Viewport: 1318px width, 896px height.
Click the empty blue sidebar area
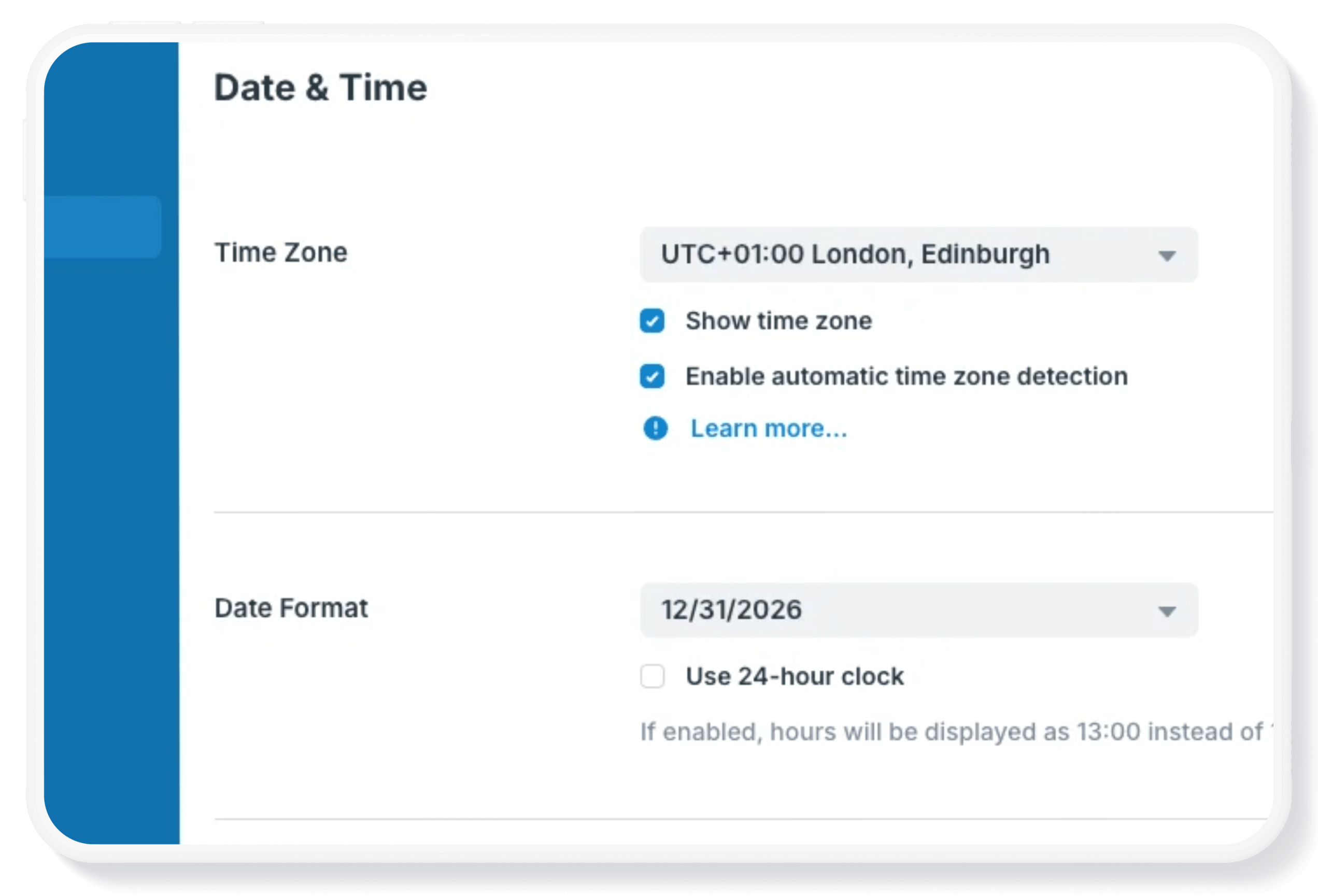point(111,539)
